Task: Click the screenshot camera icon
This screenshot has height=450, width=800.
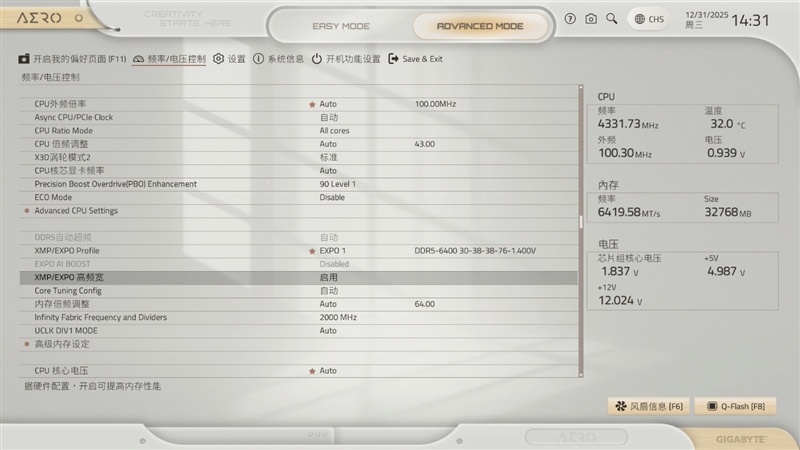Action: [591, 19]
